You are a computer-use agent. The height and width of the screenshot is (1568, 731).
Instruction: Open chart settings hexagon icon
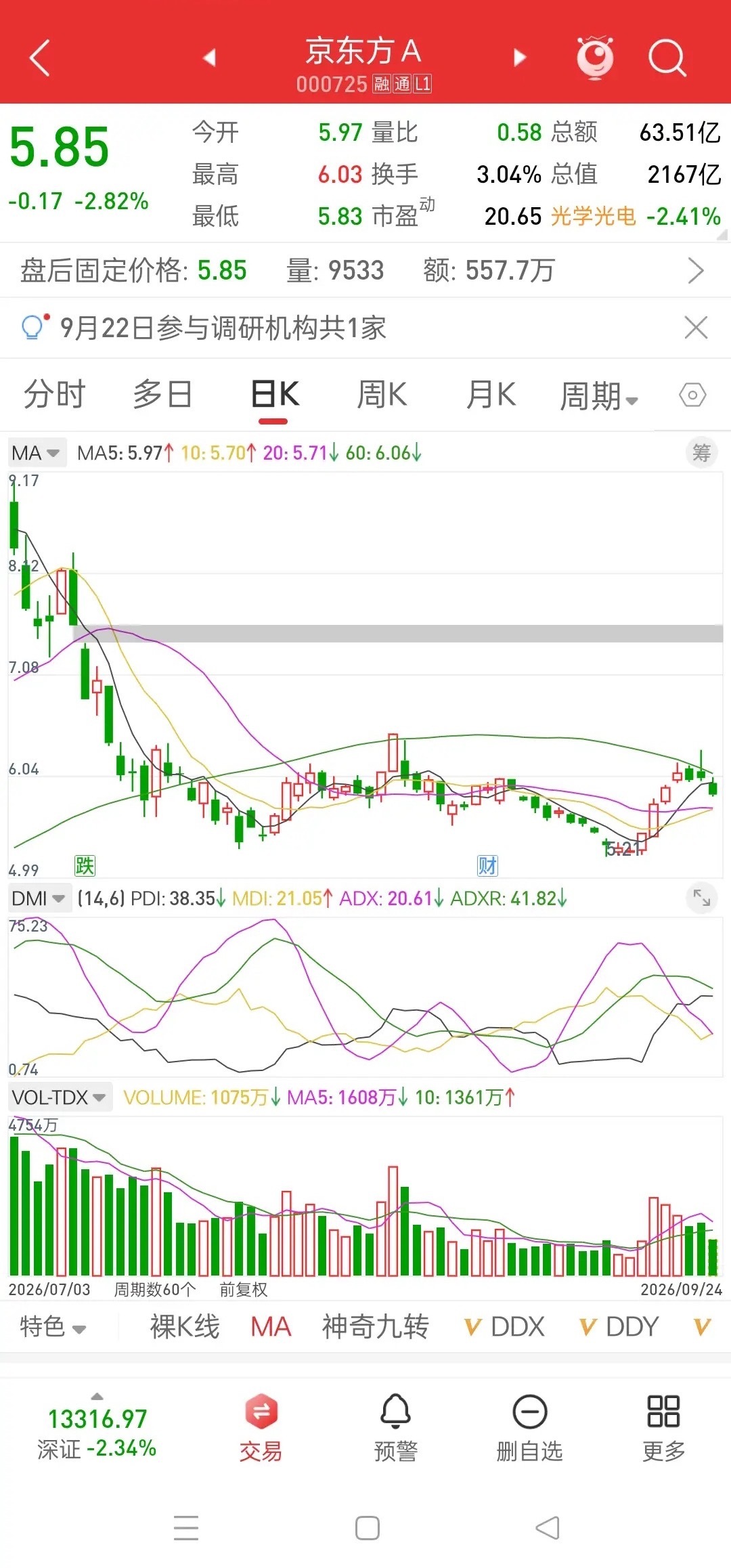click(x=692, y=395)
